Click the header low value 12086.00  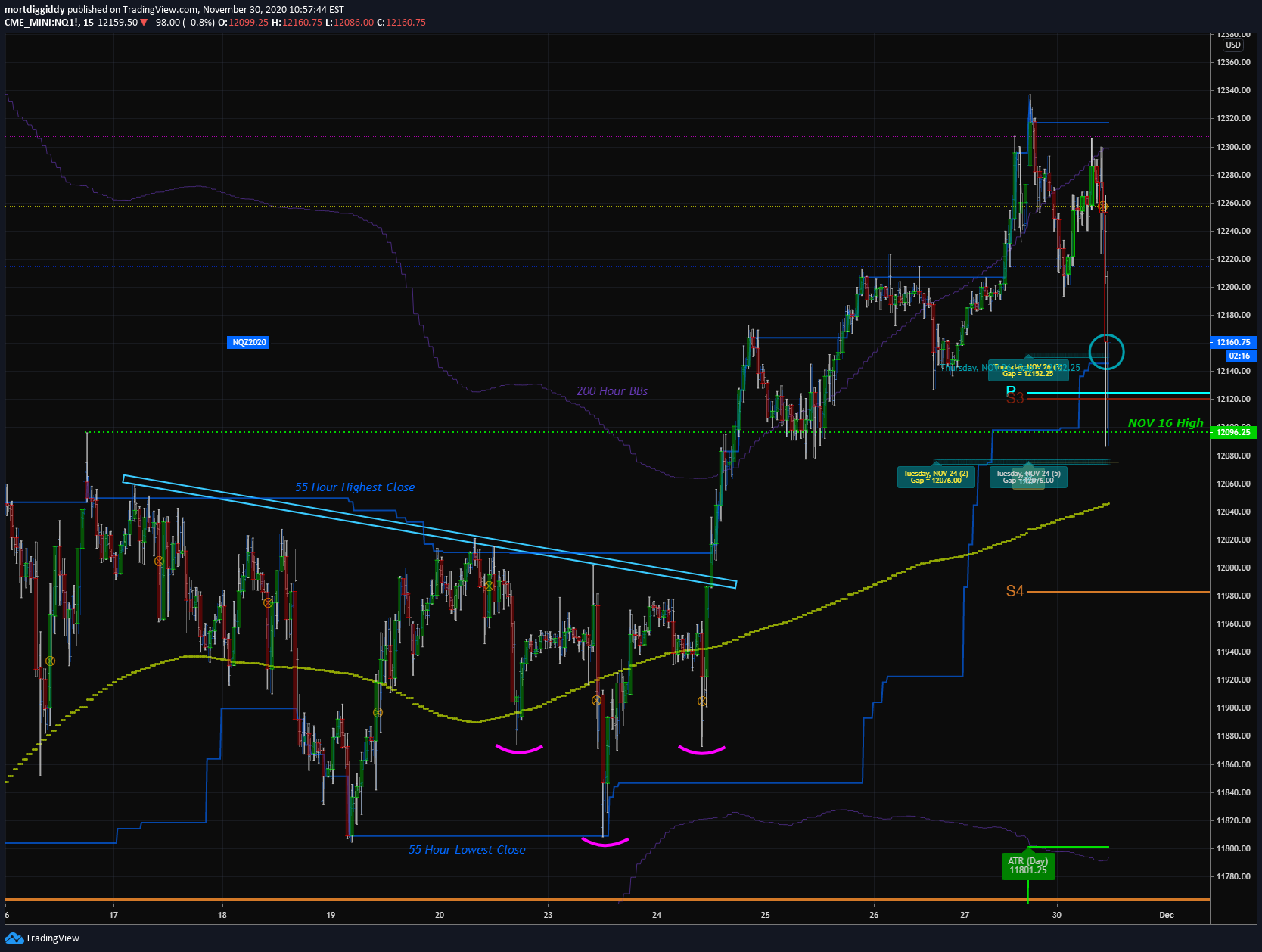coord(353,23)
